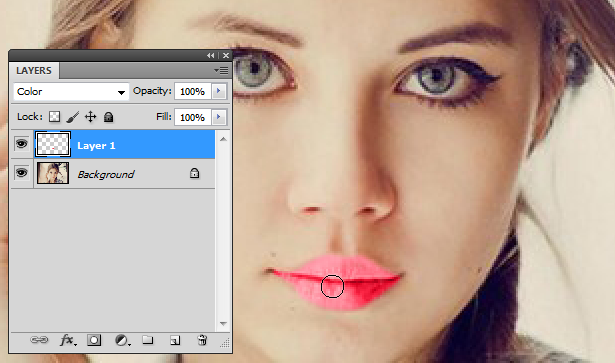The height and width of the screenshot is (363, 615).
Task: Open the Fill slider arrow
Action: [219, 117]
